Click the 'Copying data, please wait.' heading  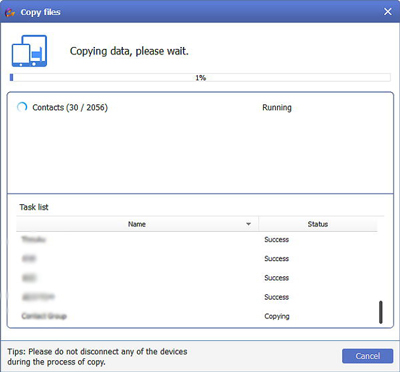point(129,51)
